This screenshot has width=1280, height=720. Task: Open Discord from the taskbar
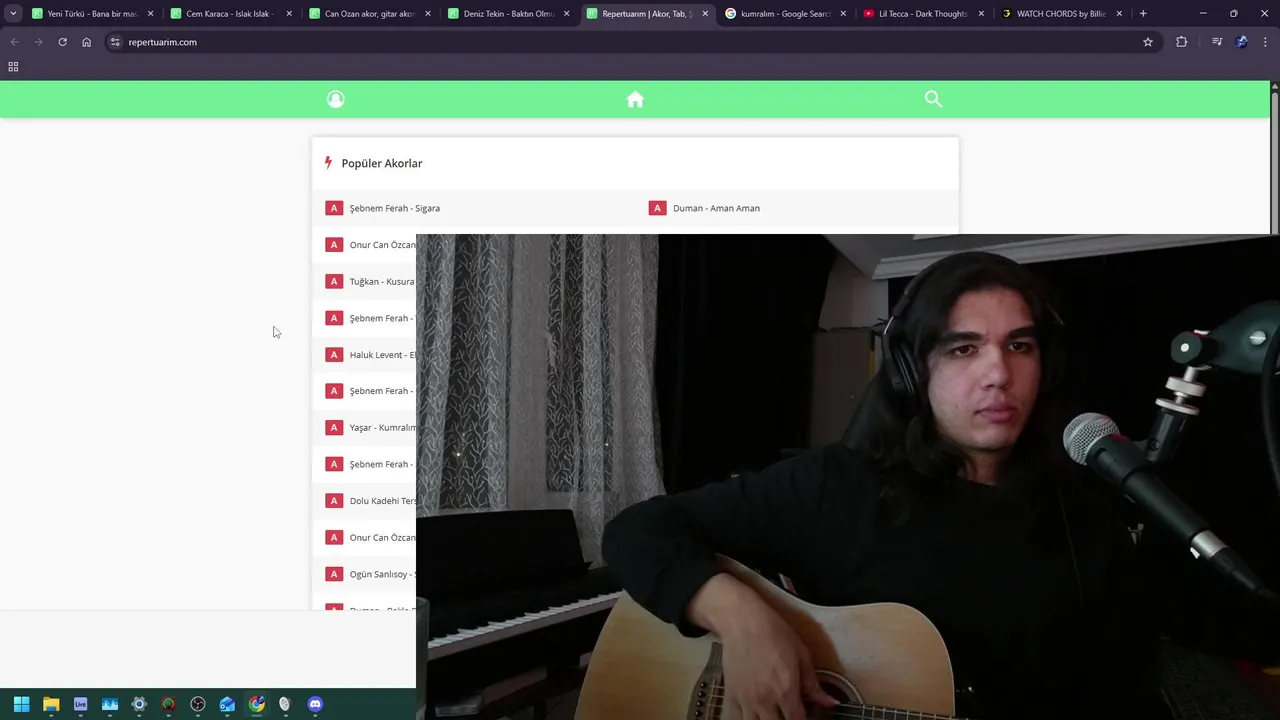tap(315, 704)
